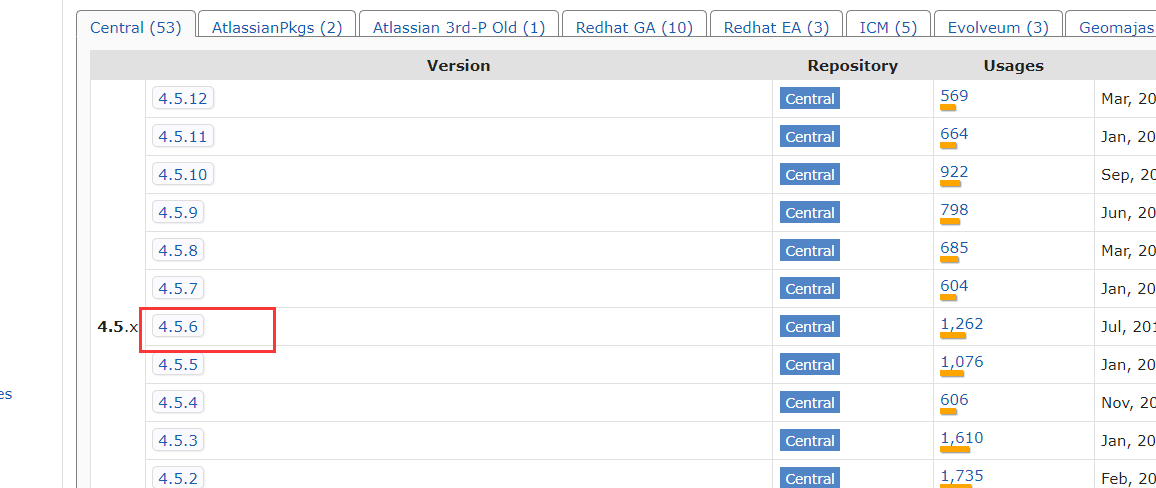Screen dimensions: 1156x488
Task: Open the 569 usages link
Action: [954, 96]
